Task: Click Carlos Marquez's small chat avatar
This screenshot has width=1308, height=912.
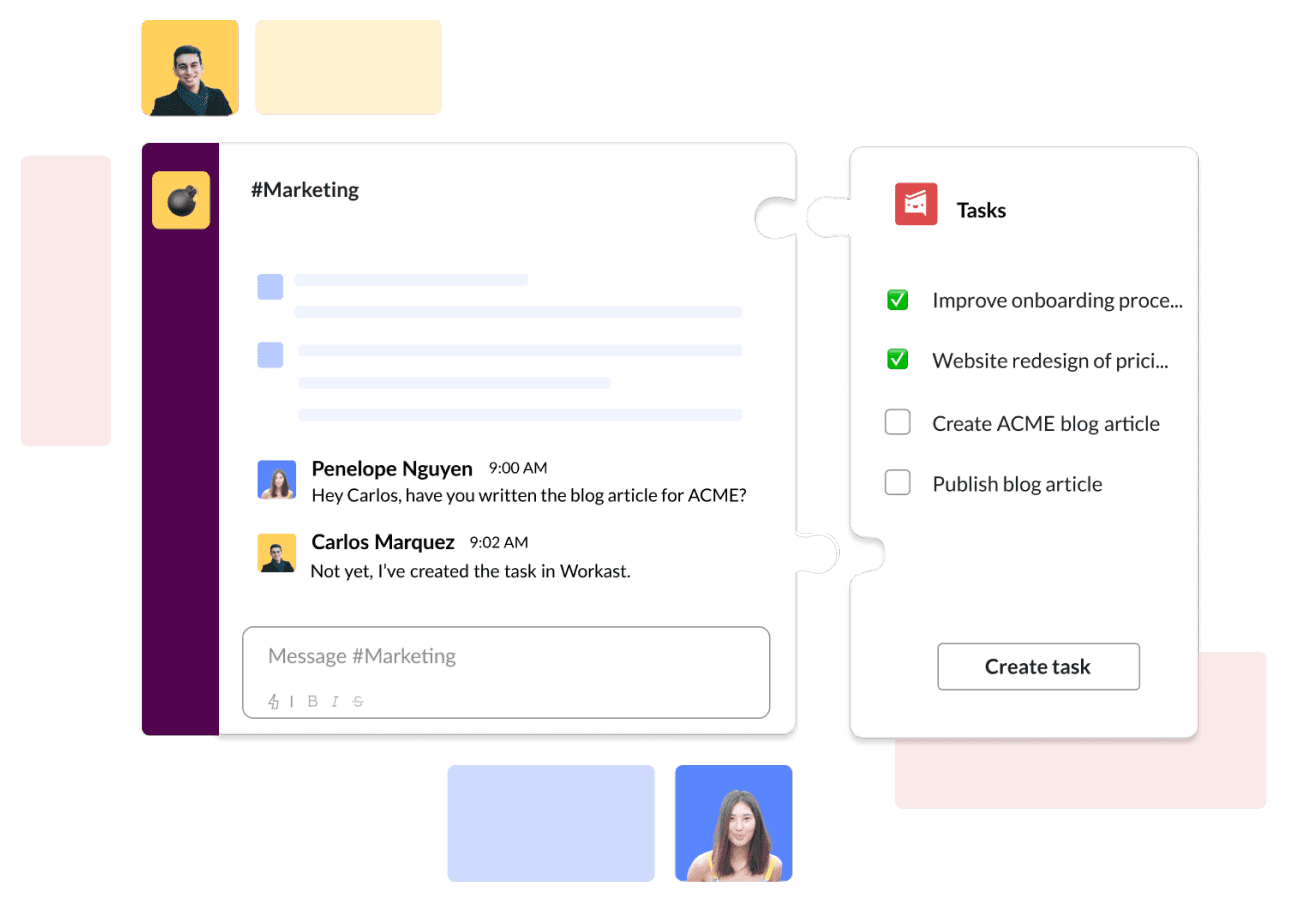Action: coord(277,553)
